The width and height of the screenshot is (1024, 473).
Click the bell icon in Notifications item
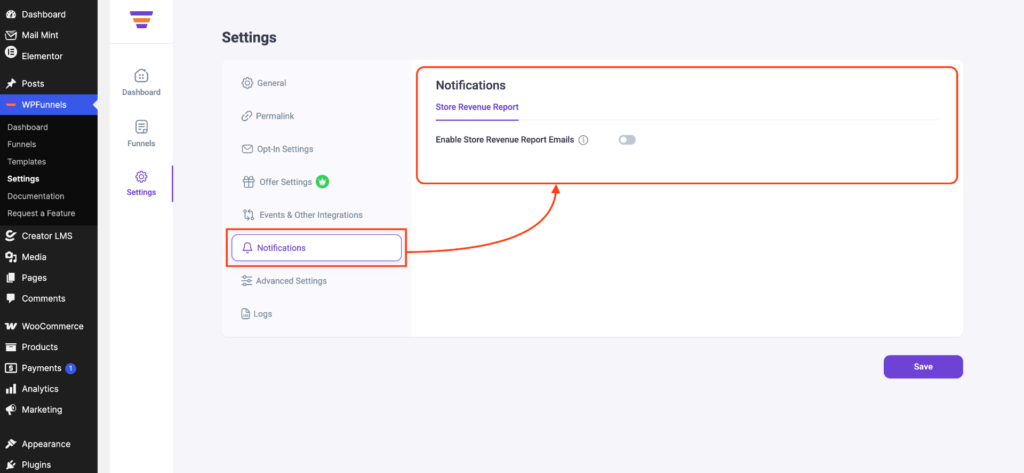tap(247, 248)
